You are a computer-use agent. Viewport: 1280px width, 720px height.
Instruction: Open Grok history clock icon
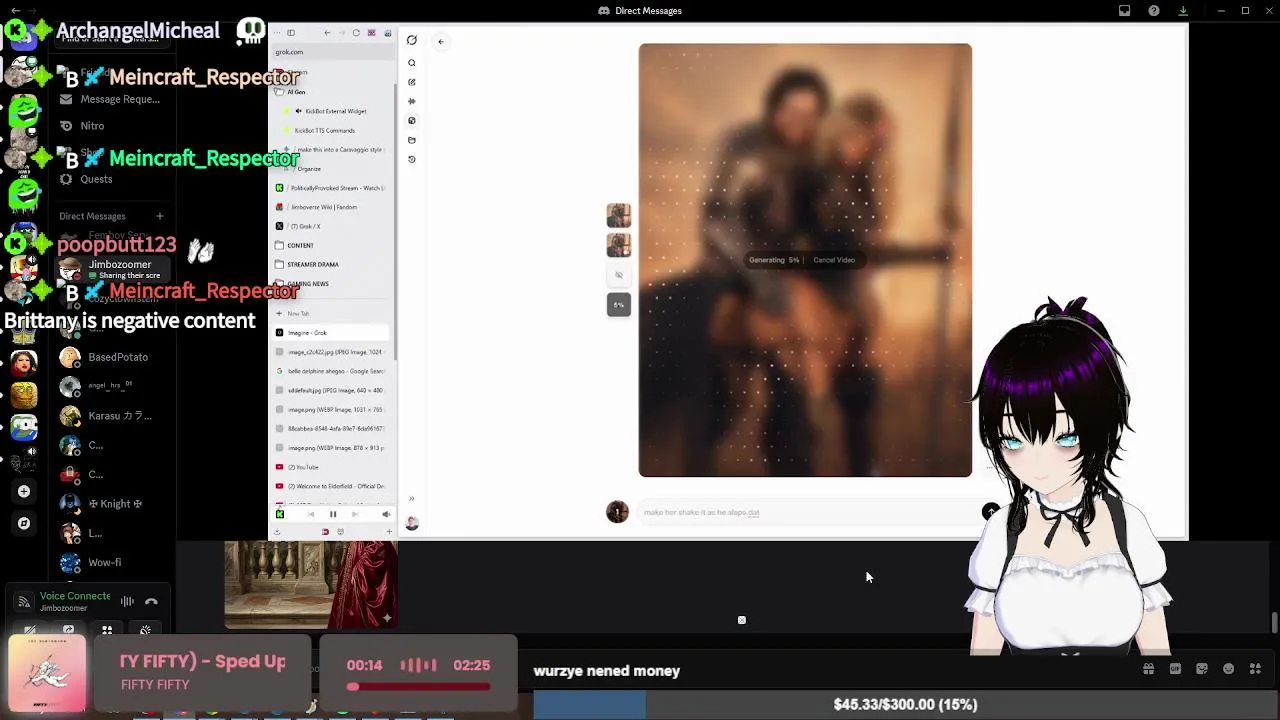[411, 159]
